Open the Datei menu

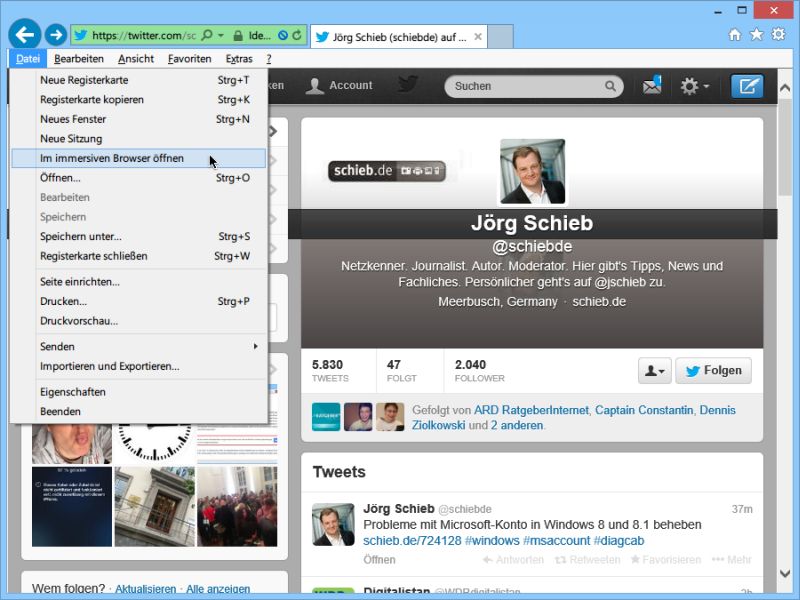tap(28, 59)
